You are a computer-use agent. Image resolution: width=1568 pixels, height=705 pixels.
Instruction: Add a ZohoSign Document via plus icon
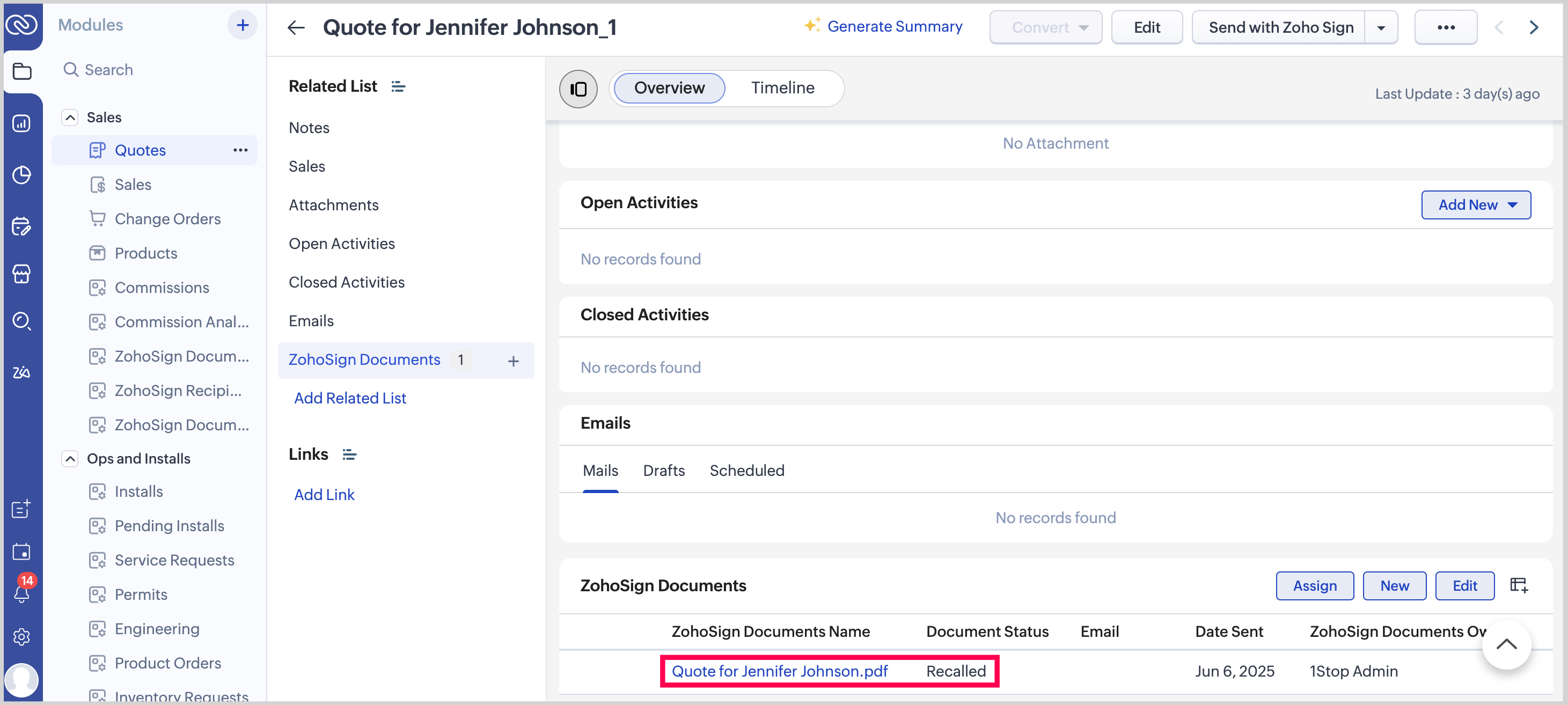(513, 361)
